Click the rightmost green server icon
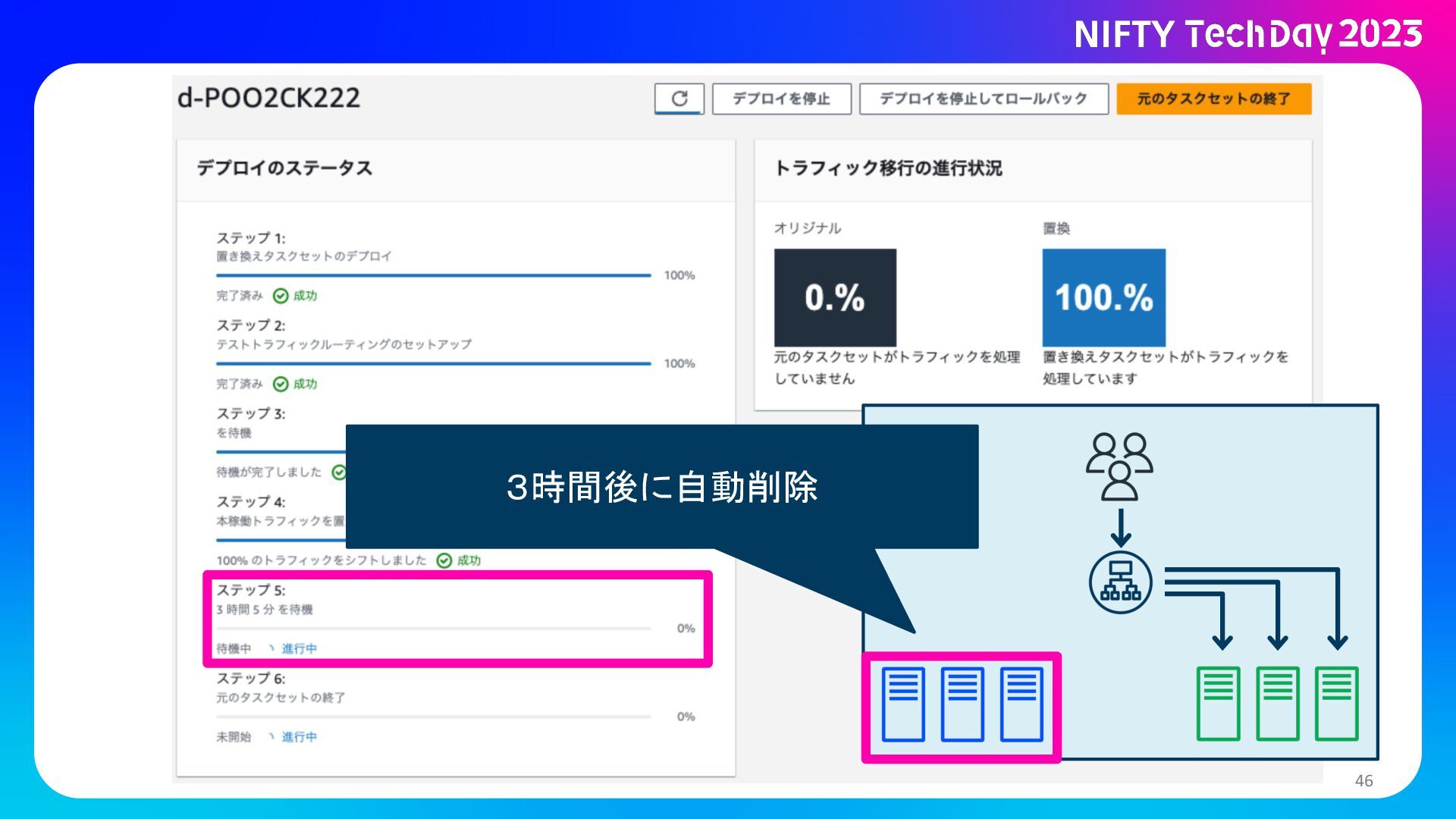This screenshot has width=1456, height=819. (1336, 704)
